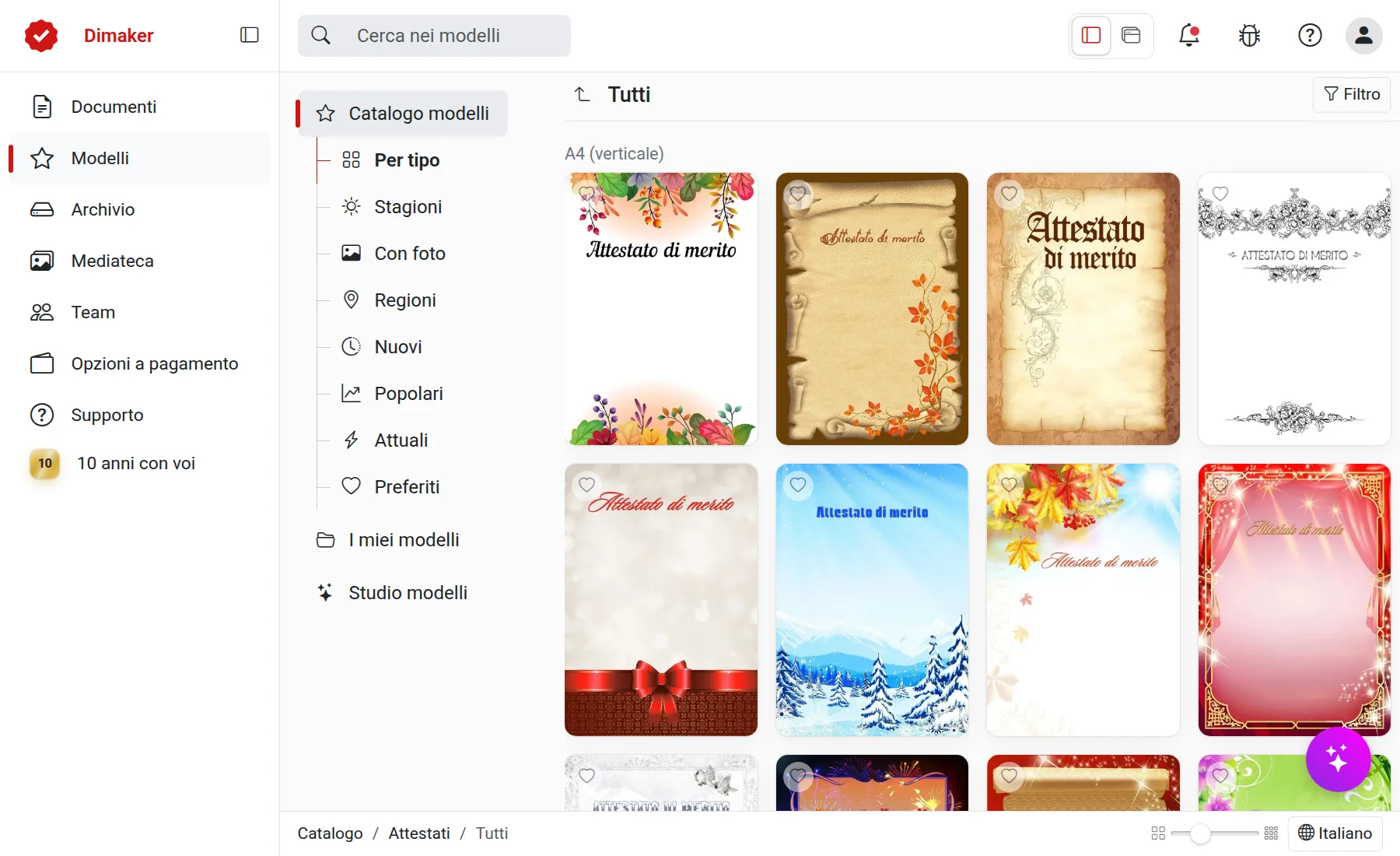The width and height of the screenshot is (1400, 856).
Task: Select the Regioni category
Action: coord(404,300)
